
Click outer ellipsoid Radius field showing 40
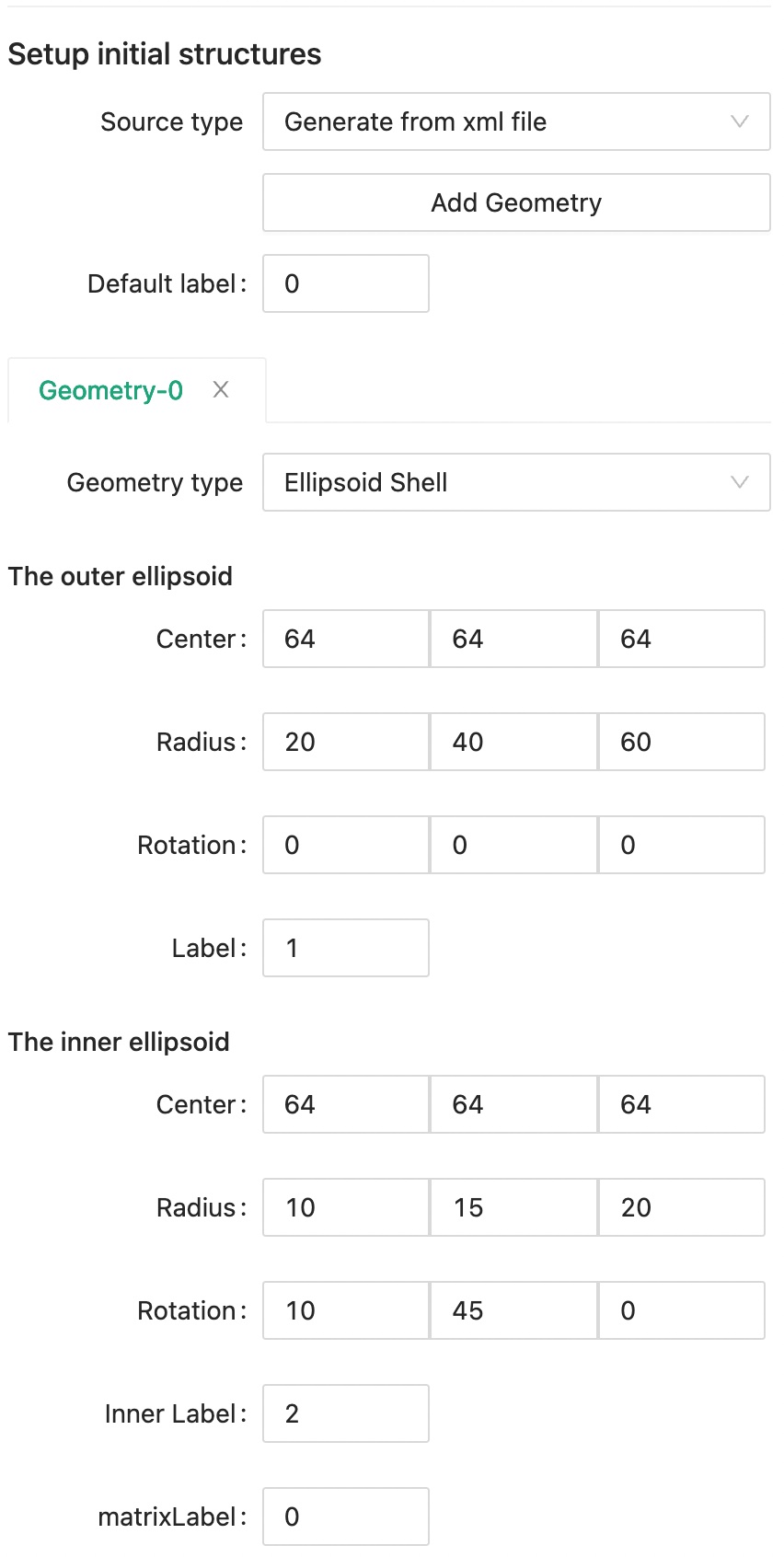point(513,742)
